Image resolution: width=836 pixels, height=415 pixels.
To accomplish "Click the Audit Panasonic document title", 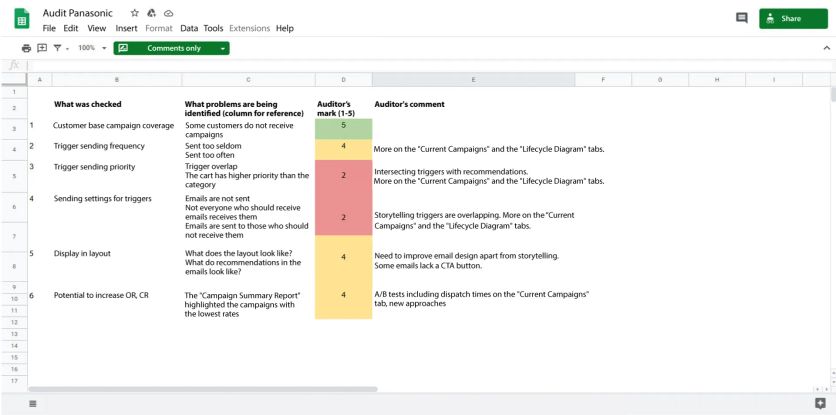I will click(x=78, y=13).
